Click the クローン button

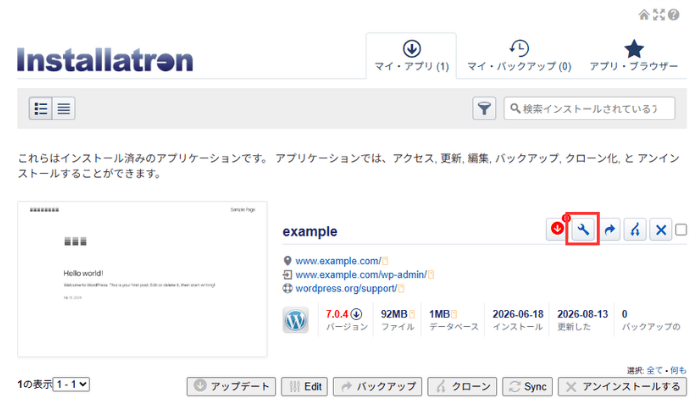click(x=462, y=386)
